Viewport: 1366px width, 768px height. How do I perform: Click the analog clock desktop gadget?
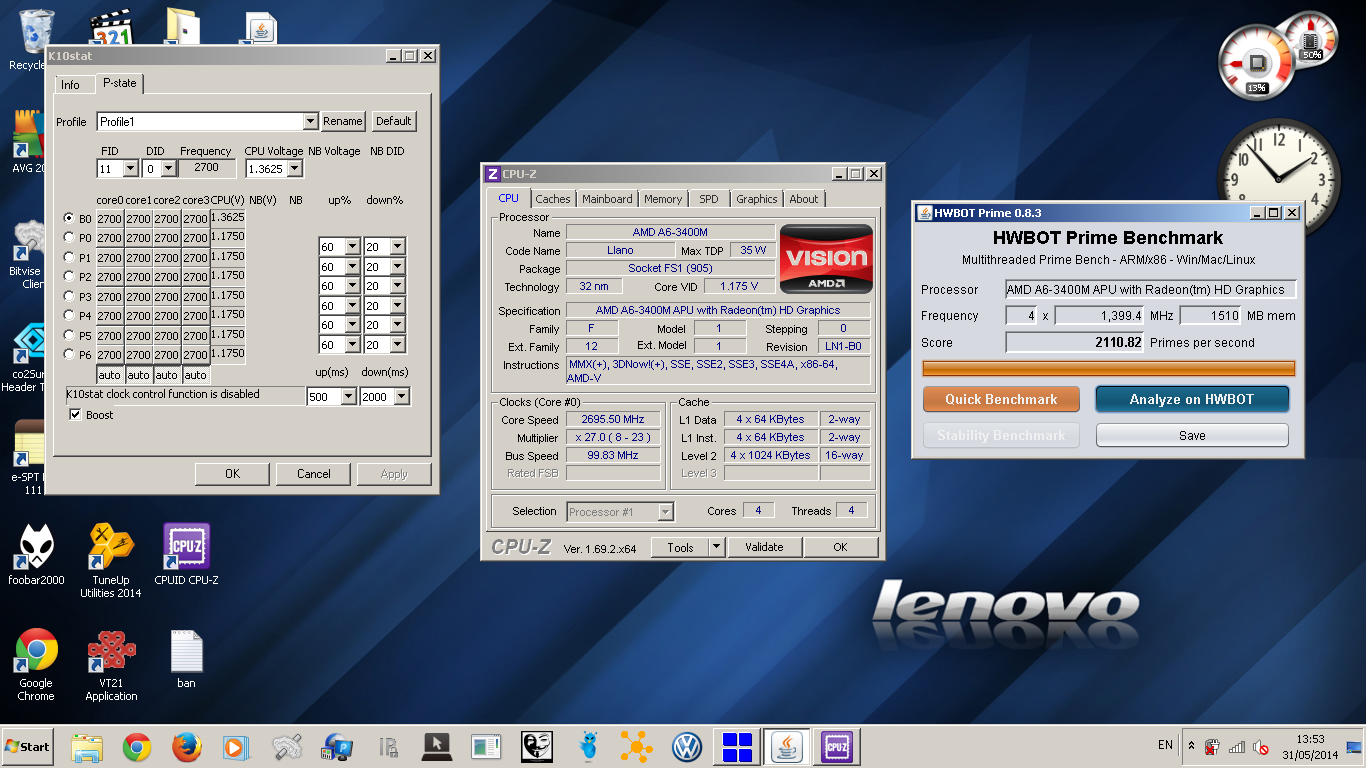[1277, 177]
